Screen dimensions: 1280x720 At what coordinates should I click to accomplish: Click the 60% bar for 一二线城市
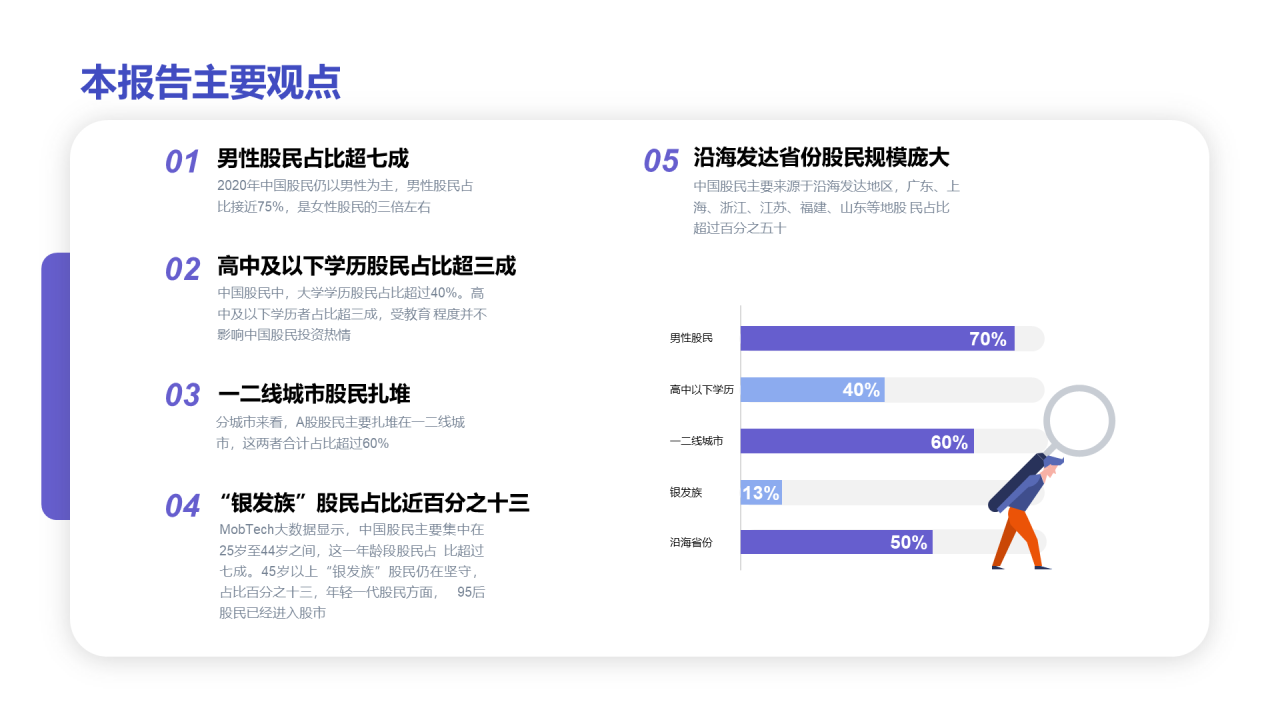coord(856,442)
